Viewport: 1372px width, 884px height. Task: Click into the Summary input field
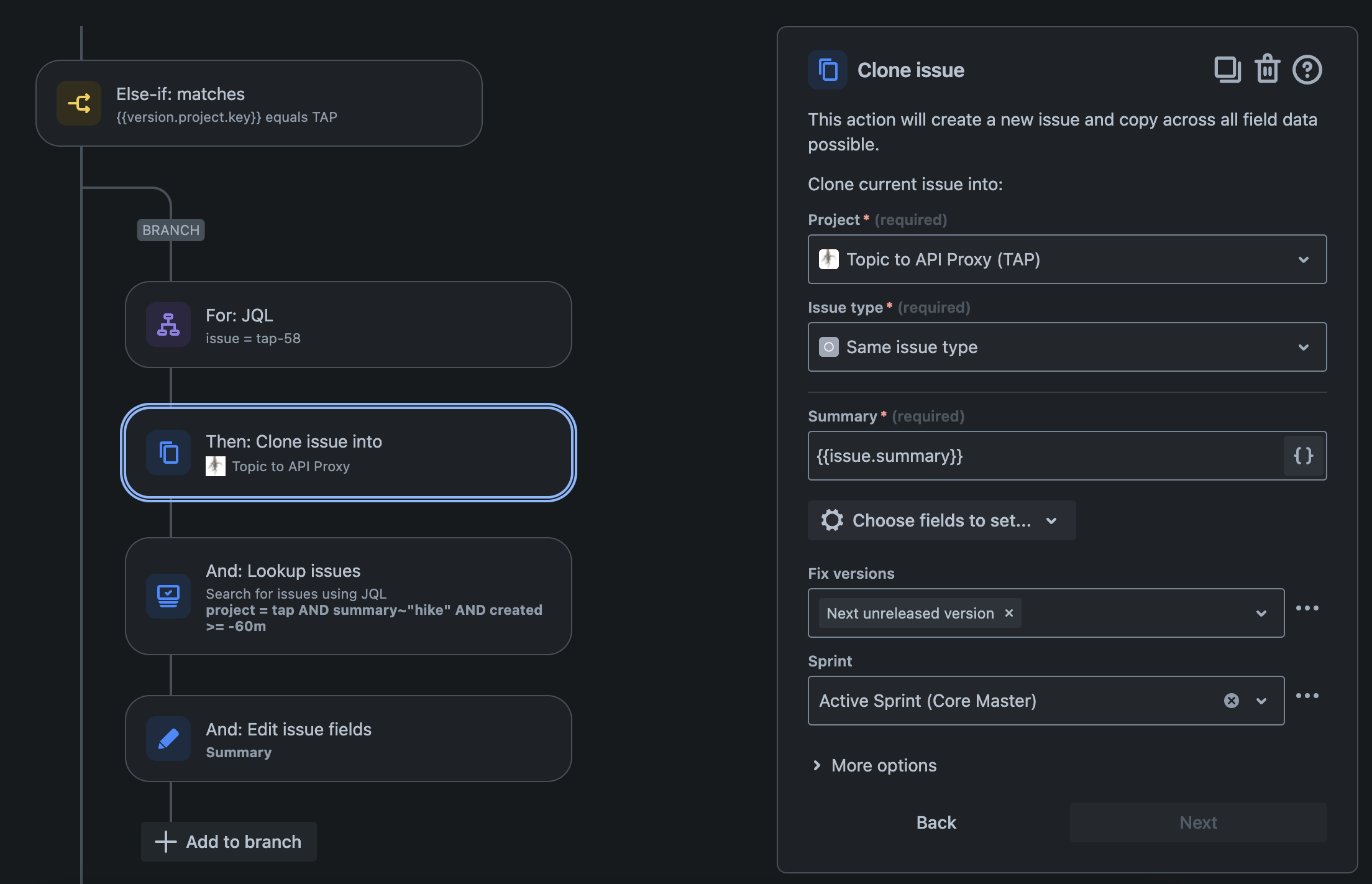pos(1045,456)
